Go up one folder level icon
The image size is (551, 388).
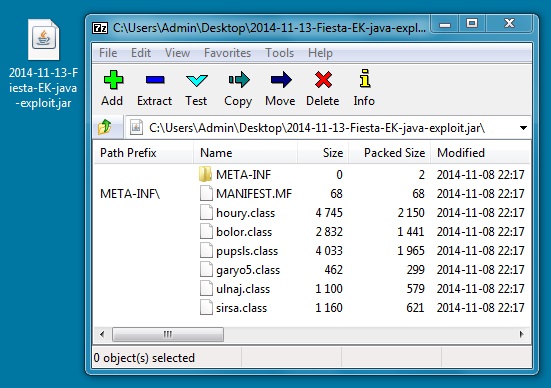point(105,127)
